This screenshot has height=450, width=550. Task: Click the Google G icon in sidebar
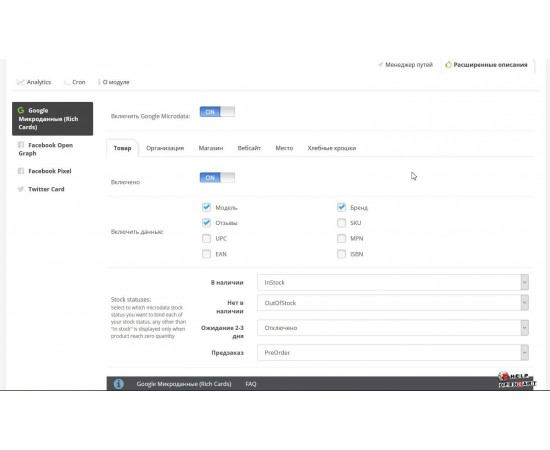[21, 110]
